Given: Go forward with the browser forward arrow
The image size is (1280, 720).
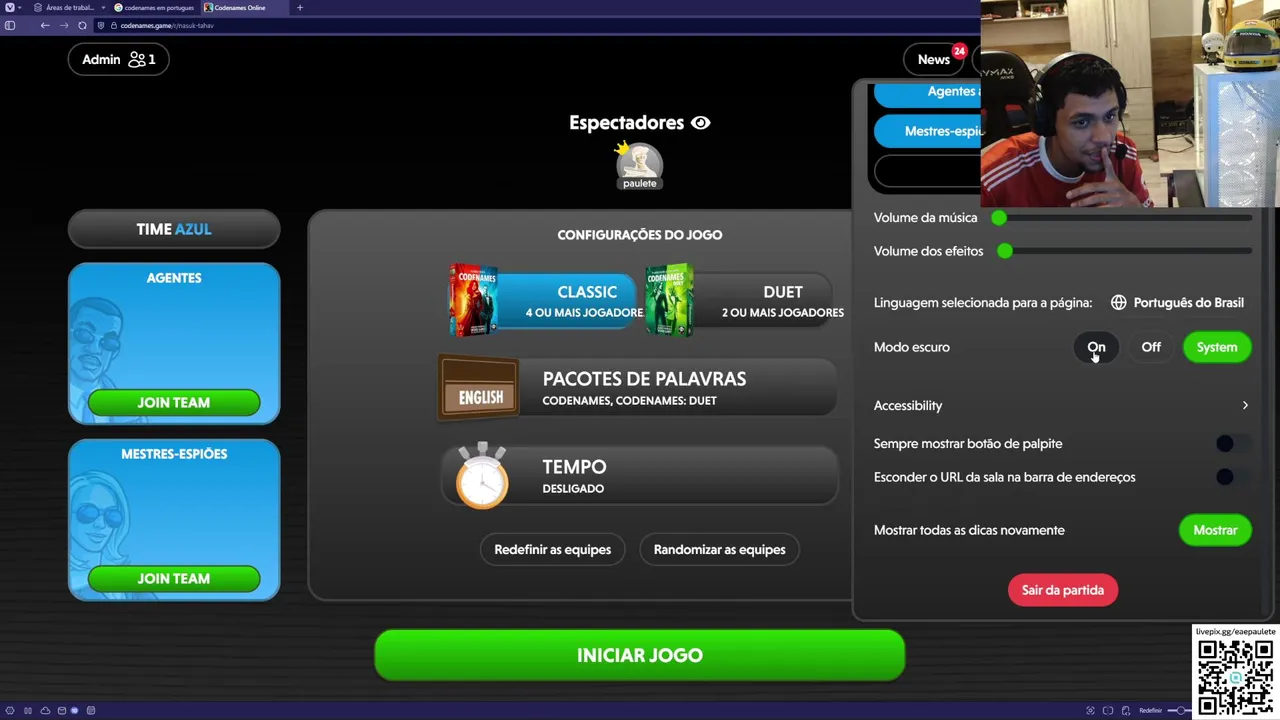Looking at the screenshot, I should click(63, 25).
